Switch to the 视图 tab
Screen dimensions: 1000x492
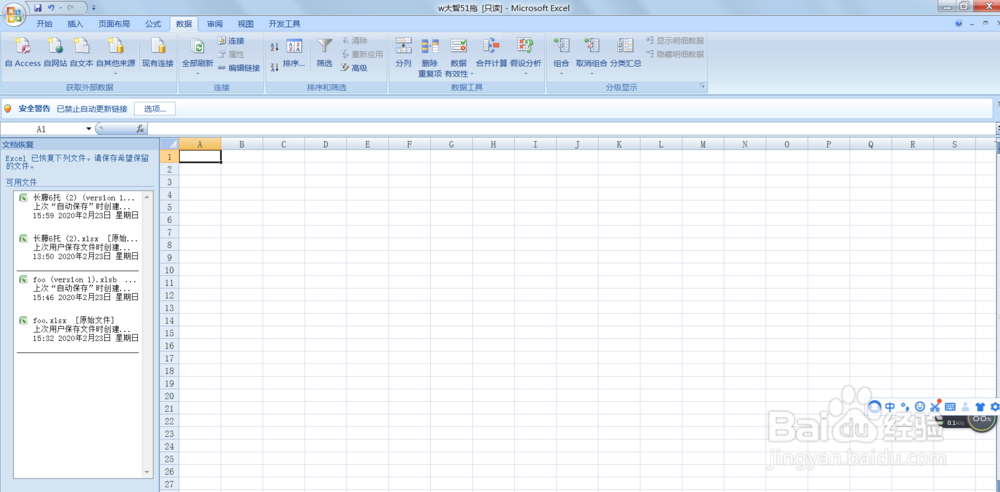point(246,24)
